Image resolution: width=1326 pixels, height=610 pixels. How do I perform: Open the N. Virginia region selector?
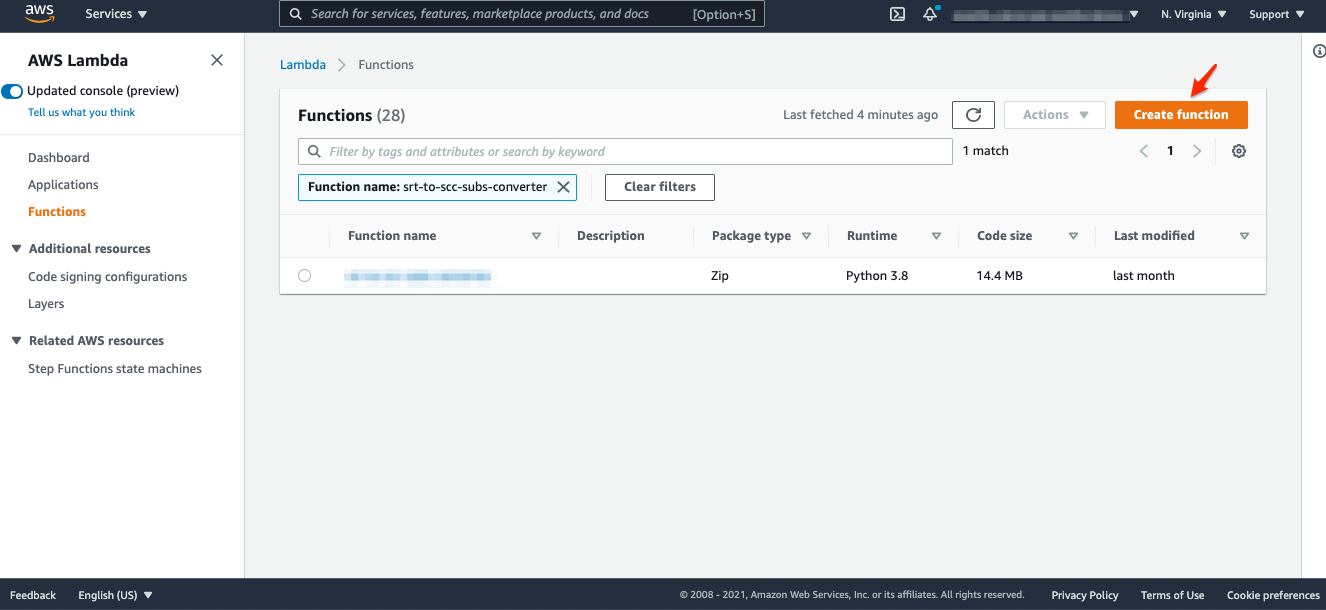(1194, 14)
